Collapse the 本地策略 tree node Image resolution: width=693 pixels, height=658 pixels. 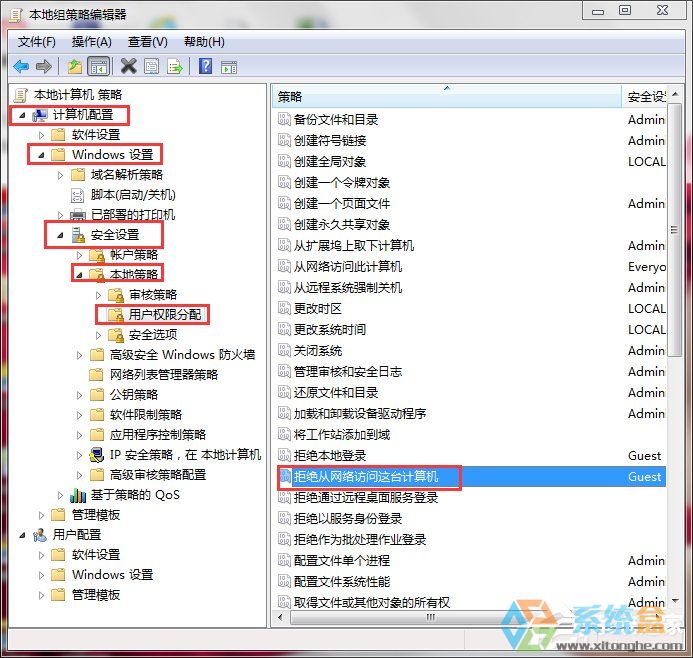(80, 275)
